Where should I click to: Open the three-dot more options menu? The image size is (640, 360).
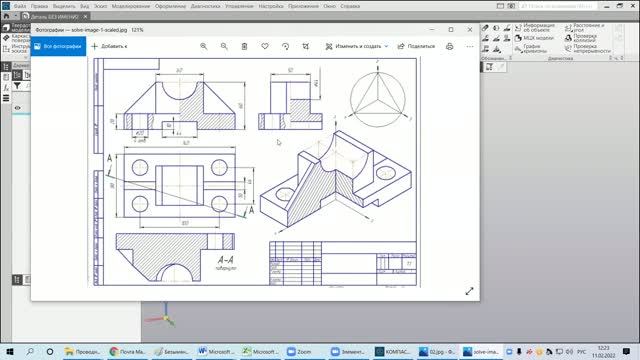click(470, 47)
